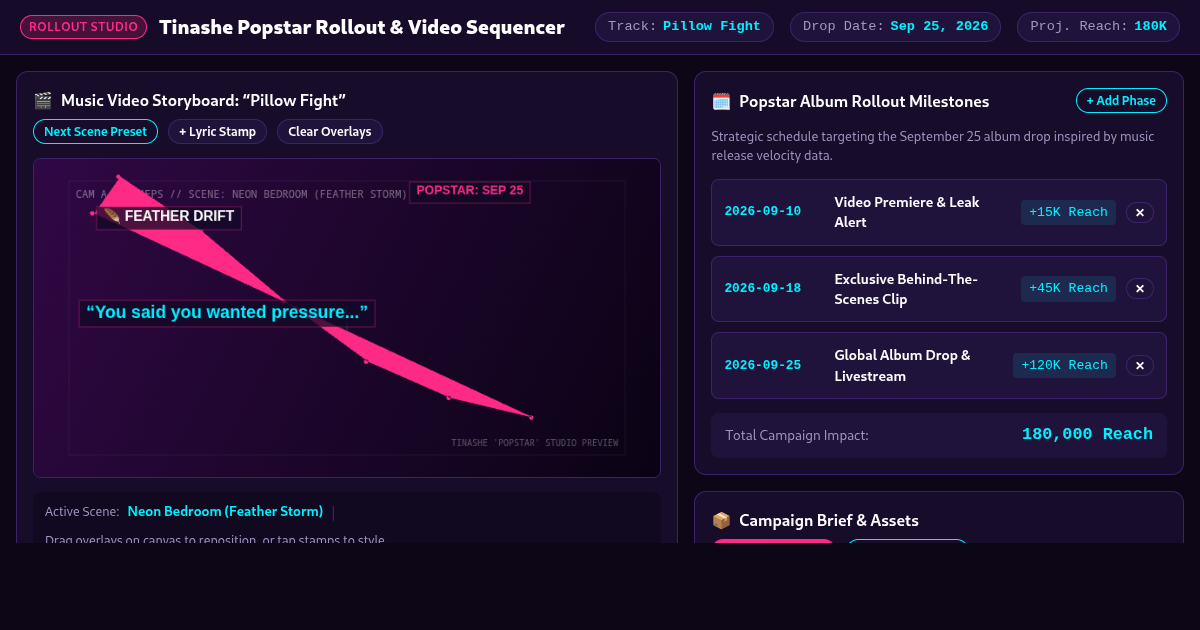This screenshot has height=630, width=1200.
Task: Apply the Next Scene Preset
Action: coord(95,131)
